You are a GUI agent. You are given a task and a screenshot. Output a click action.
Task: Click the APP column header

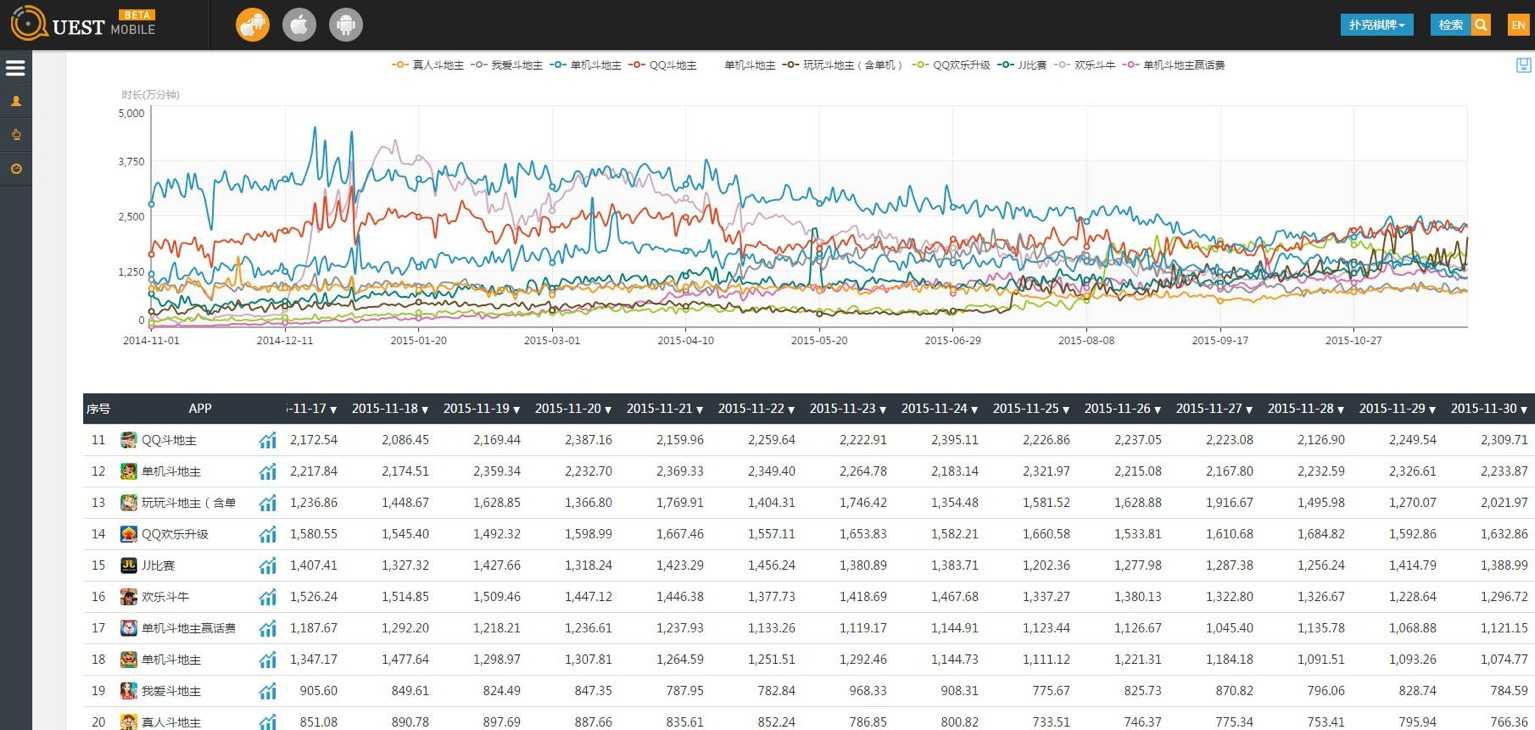click(x=199, y=409)
